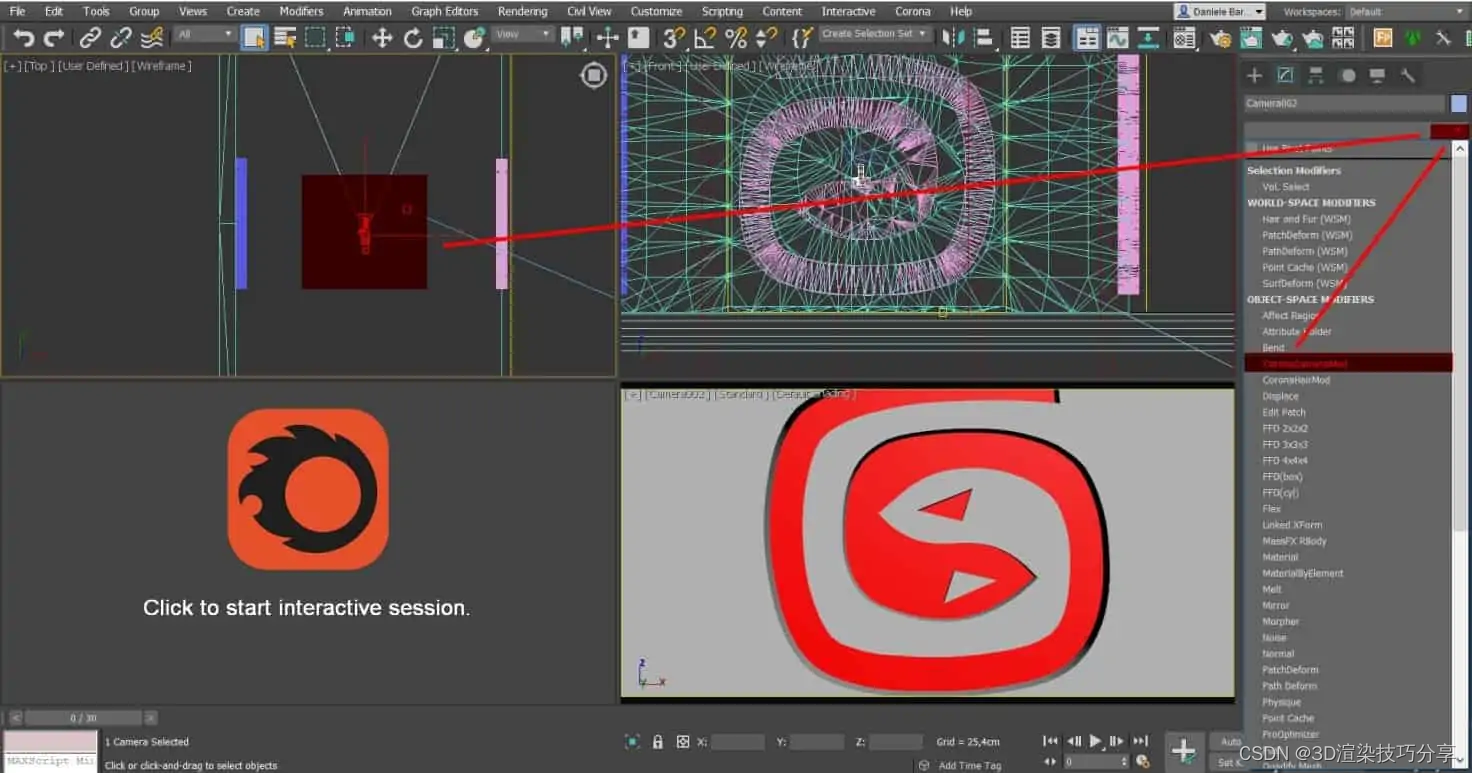
Task: Open the Selection Filter 'All' dropdown
Action: [204, 34]
